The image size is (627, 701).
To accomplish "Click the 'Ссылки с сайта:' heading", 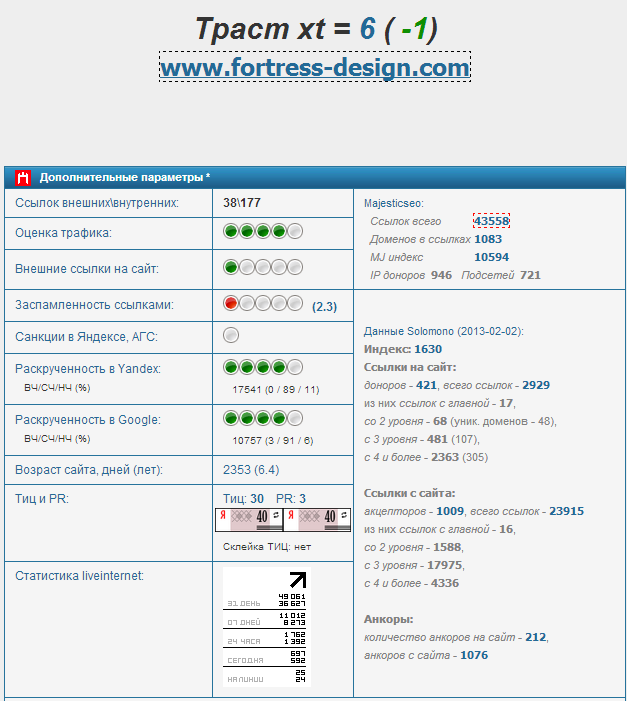I will click(410, 493).
